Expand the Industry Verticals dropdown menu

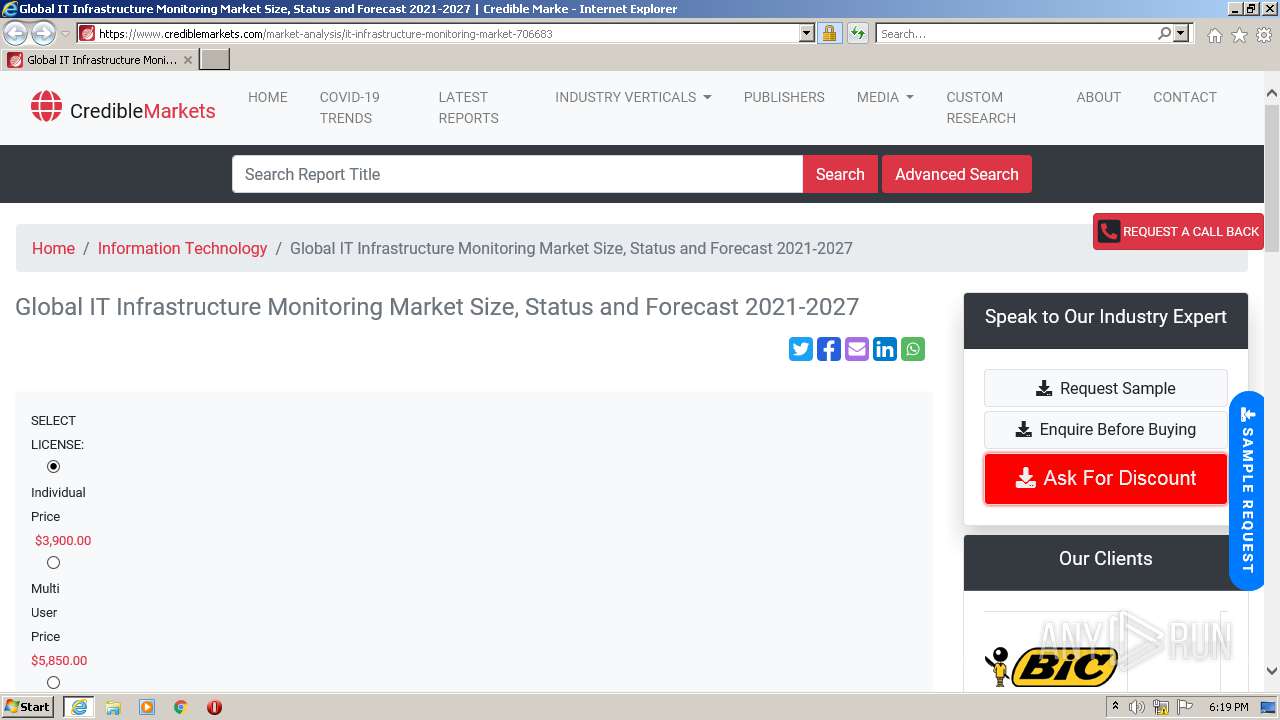pyautogui.click(x=633, y=97)
